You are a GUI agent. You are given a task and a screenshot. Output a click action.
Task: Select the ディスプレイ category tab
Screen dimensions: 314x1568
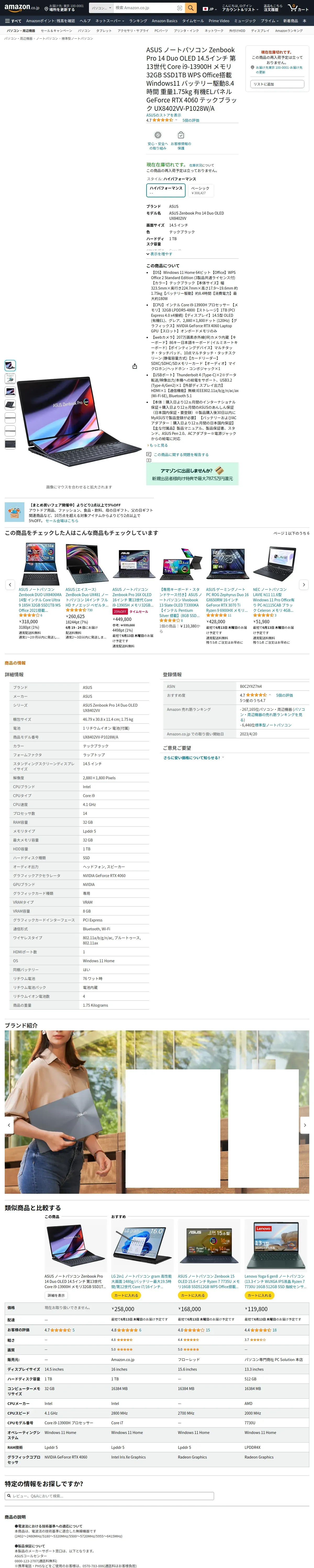[x=260, y=30]
